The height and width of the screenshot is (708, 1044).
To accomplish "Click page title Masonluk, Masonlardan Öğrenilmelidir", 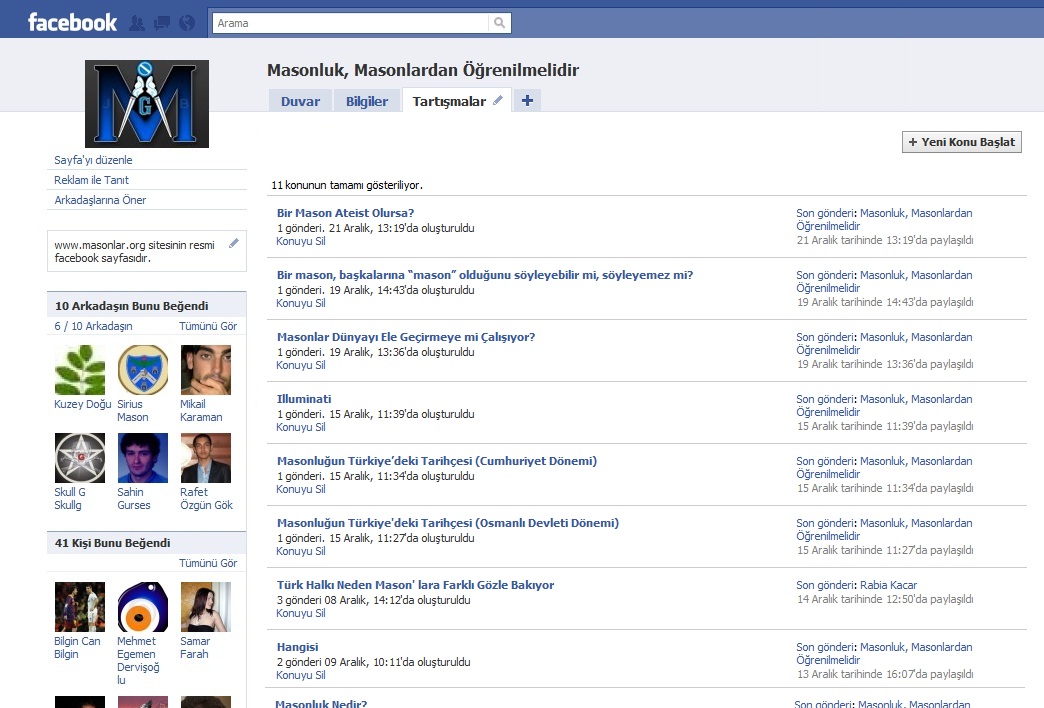I will click(x=423, y=70).
